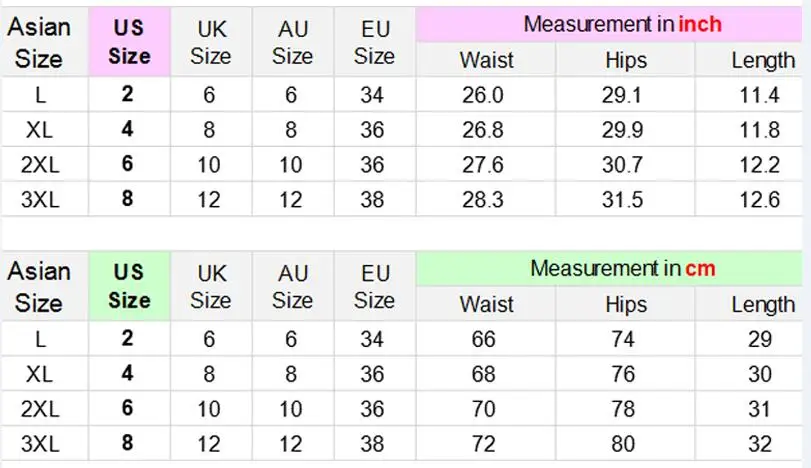Click waist value 27.6 in inch table
The image size is (811, 468).
pyautogui.click(x=483, y=165)
